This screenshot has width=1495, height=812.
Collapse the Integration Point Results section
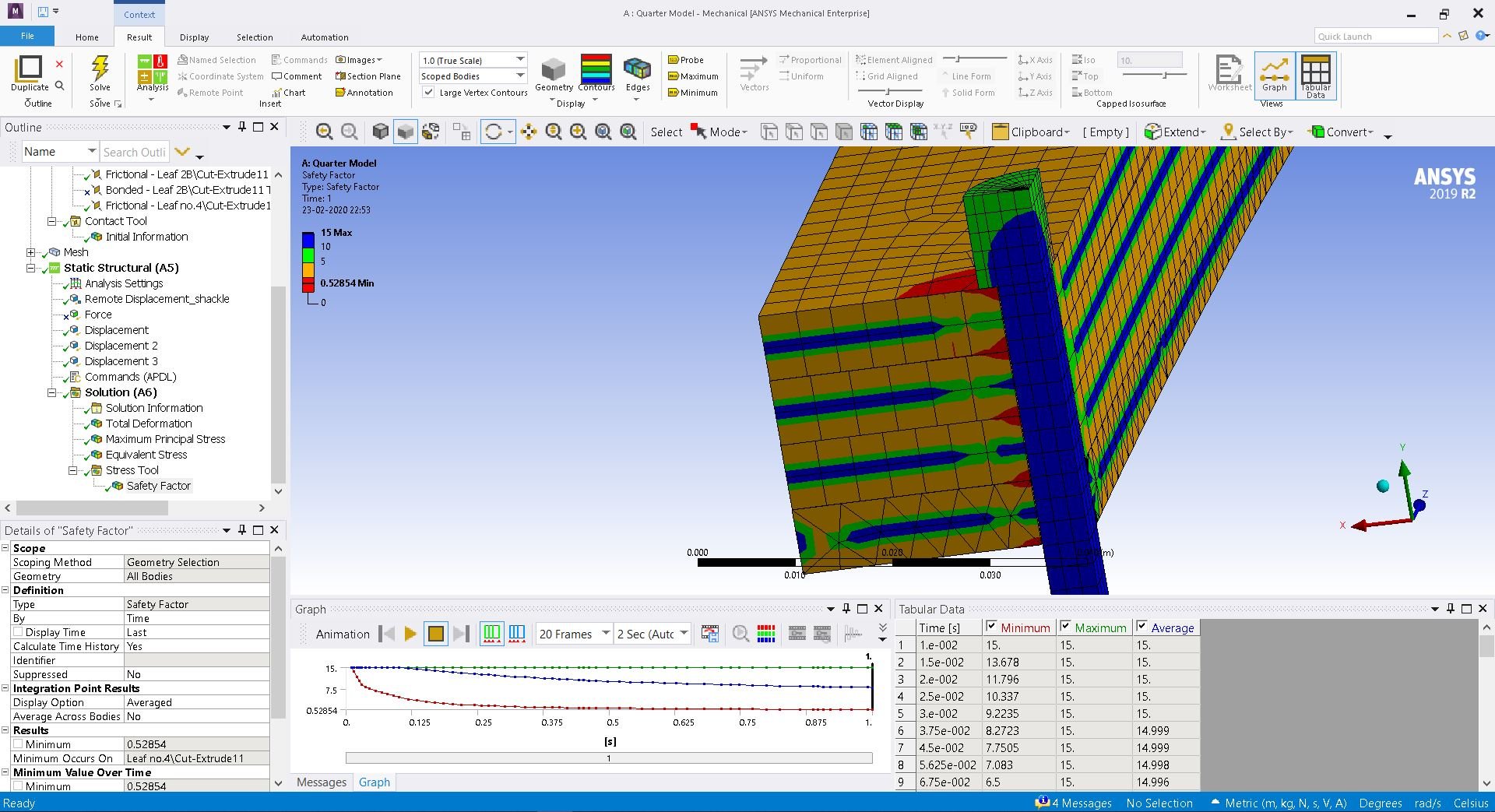pos(5,688)
